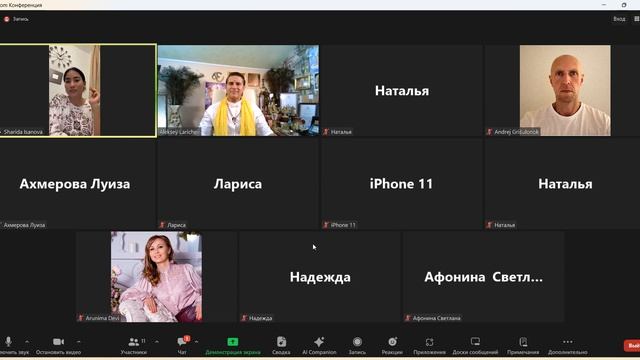Screen dimensions: 640x360
Task: Click muted mic icon beside Афонина Светлана label
Action: pyautogui.click(x=408, y=318)
